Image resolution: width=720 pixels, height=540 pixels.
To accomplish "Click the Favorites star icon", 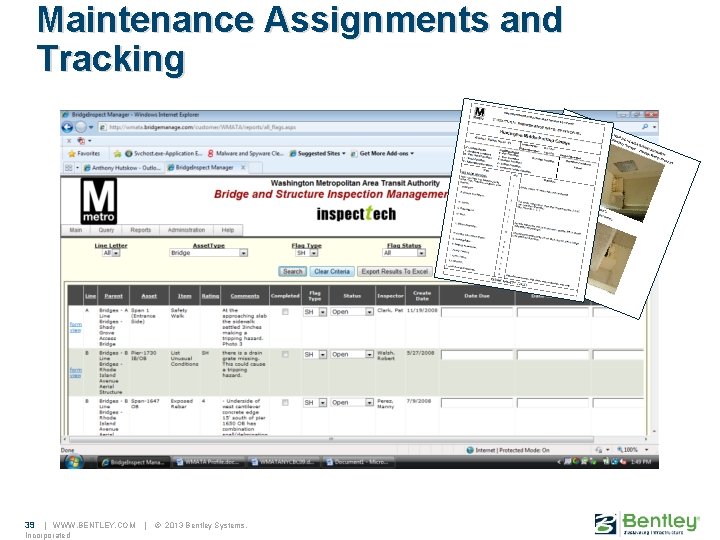I will 71,153.
